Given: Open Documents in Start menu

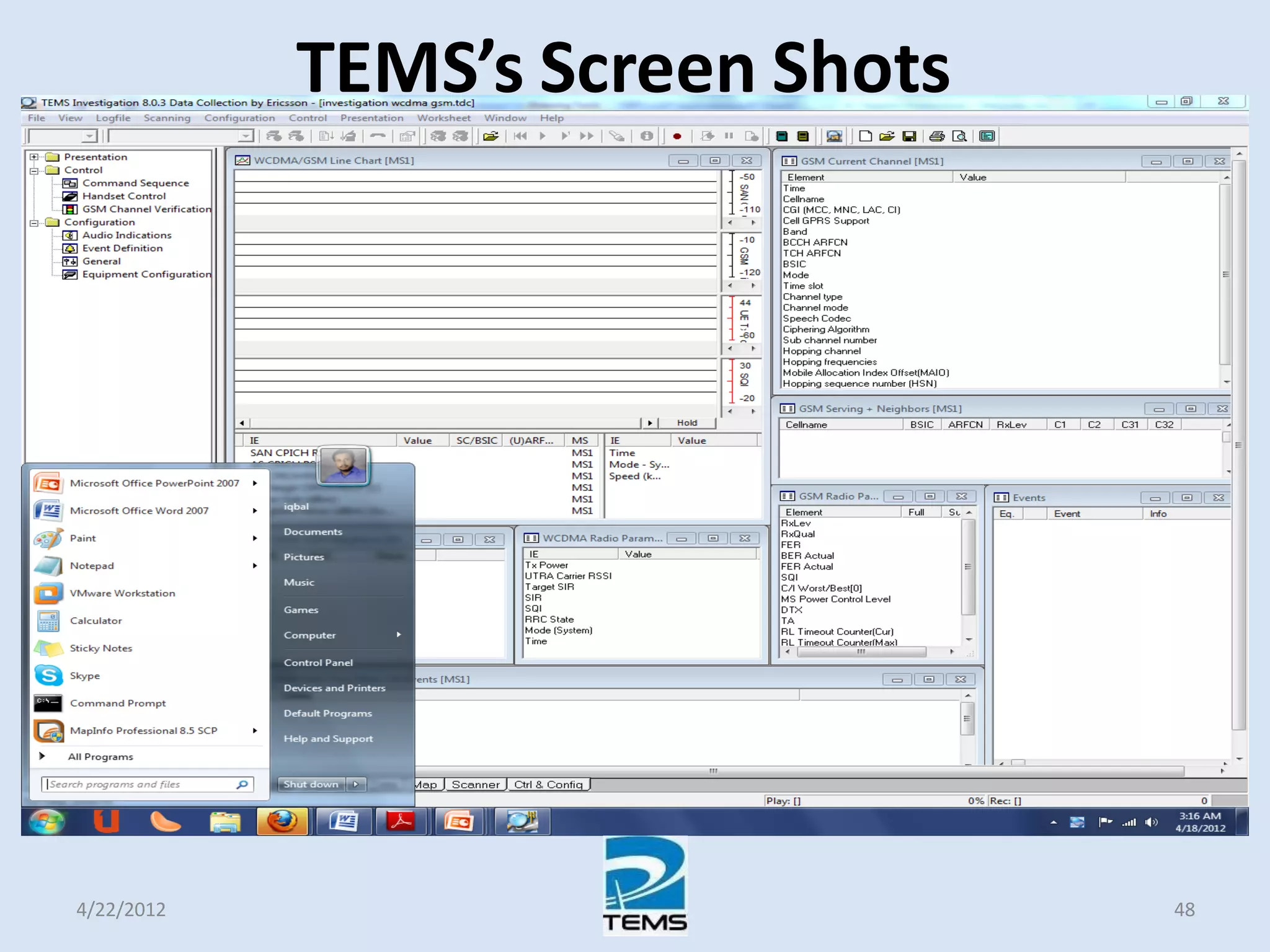Looking at the screenshot, I should pyautogui.click(x=313, y=532).
